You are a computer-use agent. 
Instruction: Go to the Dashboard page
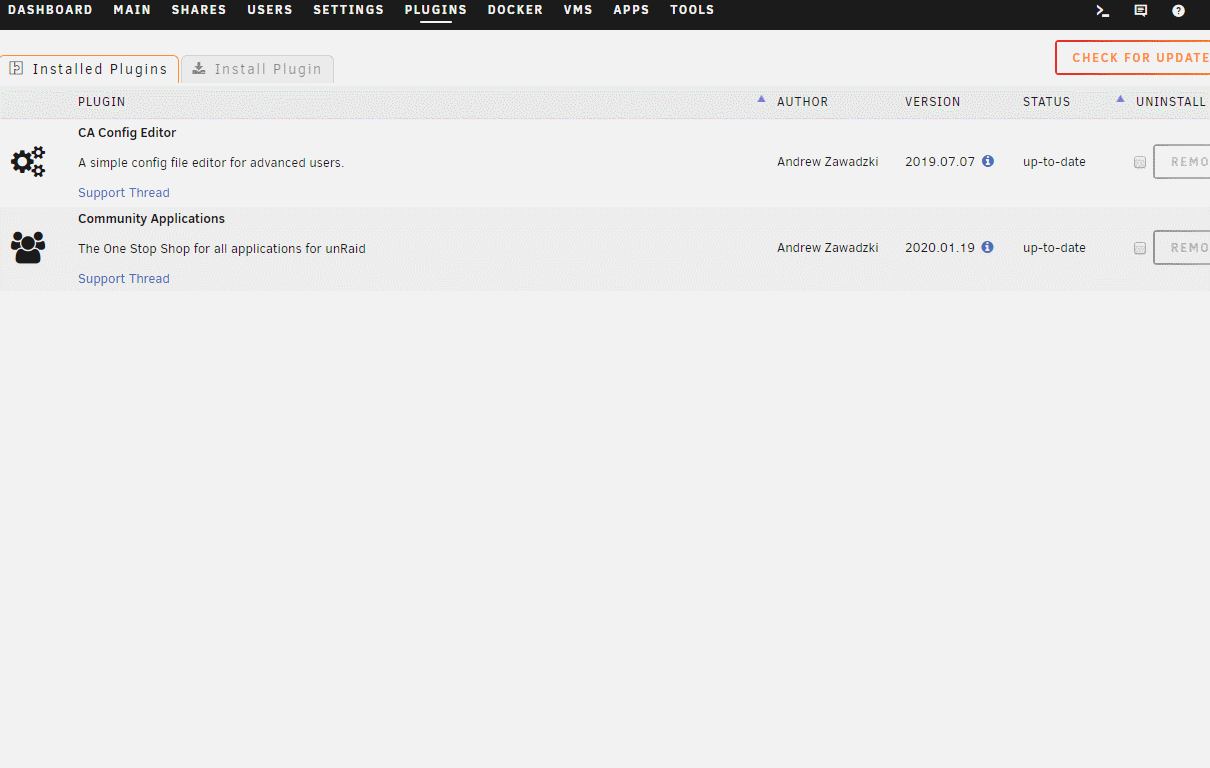tap(50, 10)
